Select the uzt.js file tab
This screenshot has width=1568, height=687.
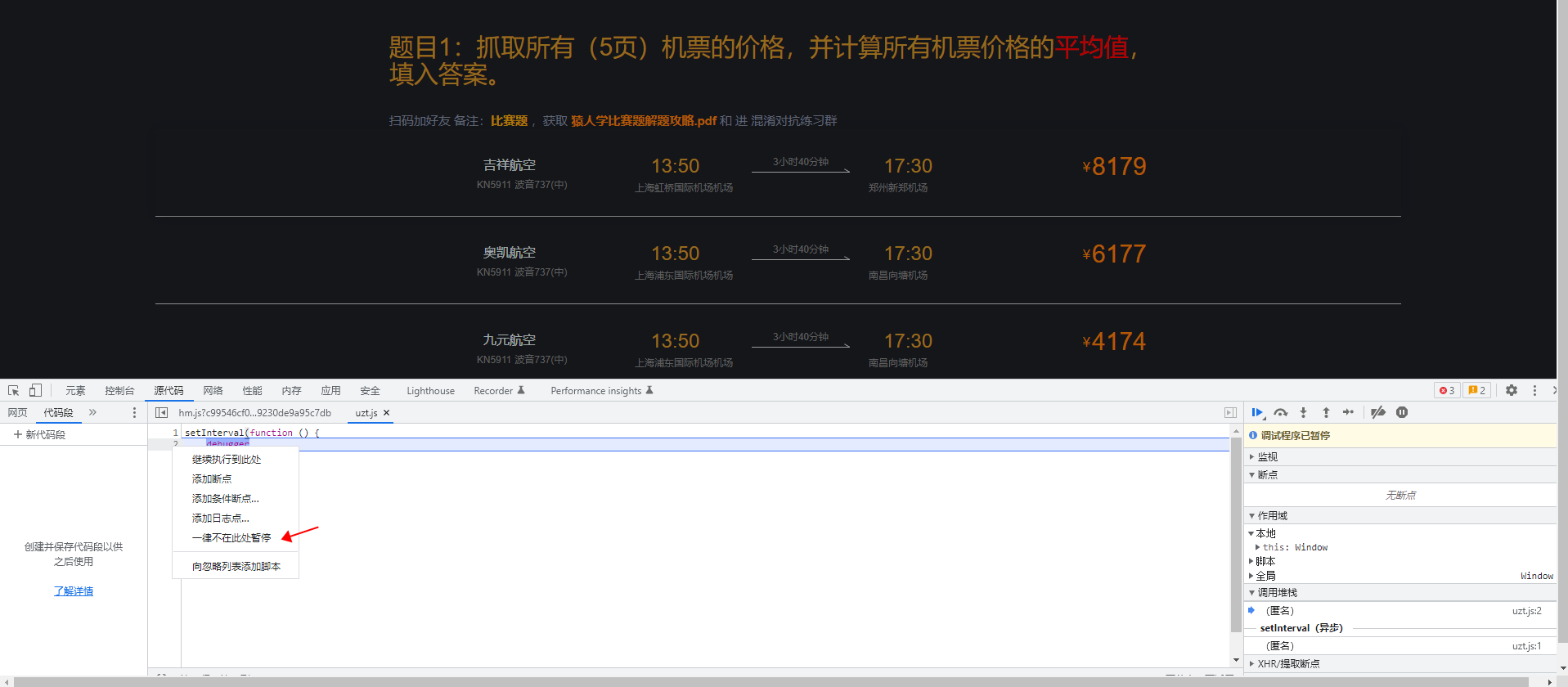pyautogui.click(x=366, y=413)
